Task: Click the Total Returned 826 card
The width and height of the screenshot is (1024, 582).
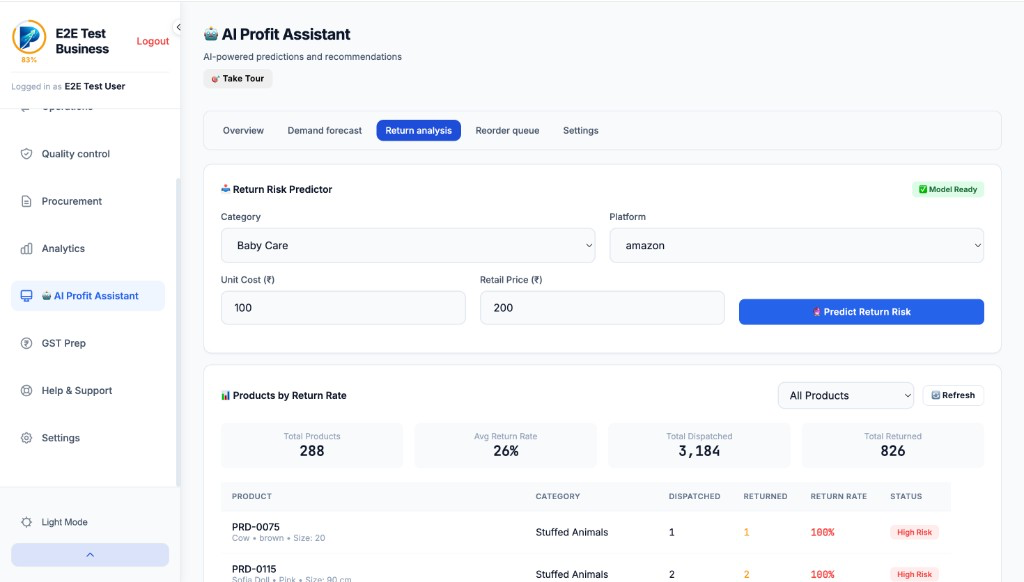Action: click(x=893, y=445)
